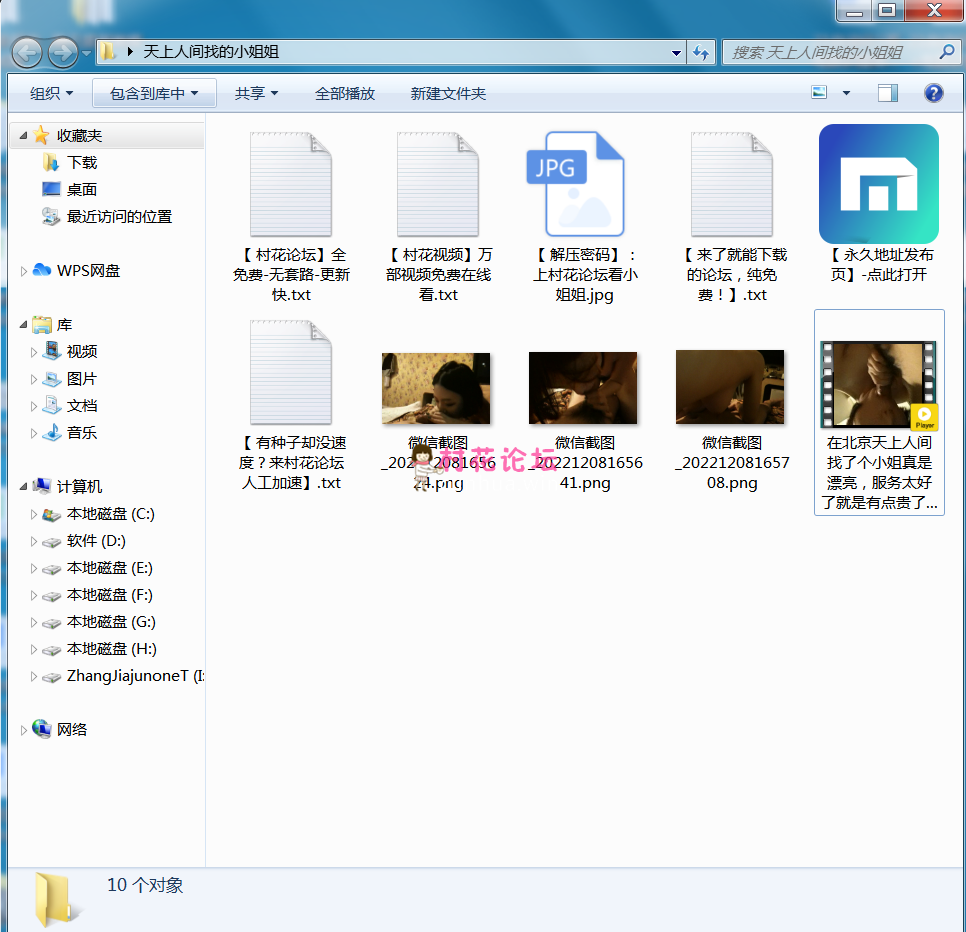
Task: Click the Back navigation arrow
Action: coord(27,52)
